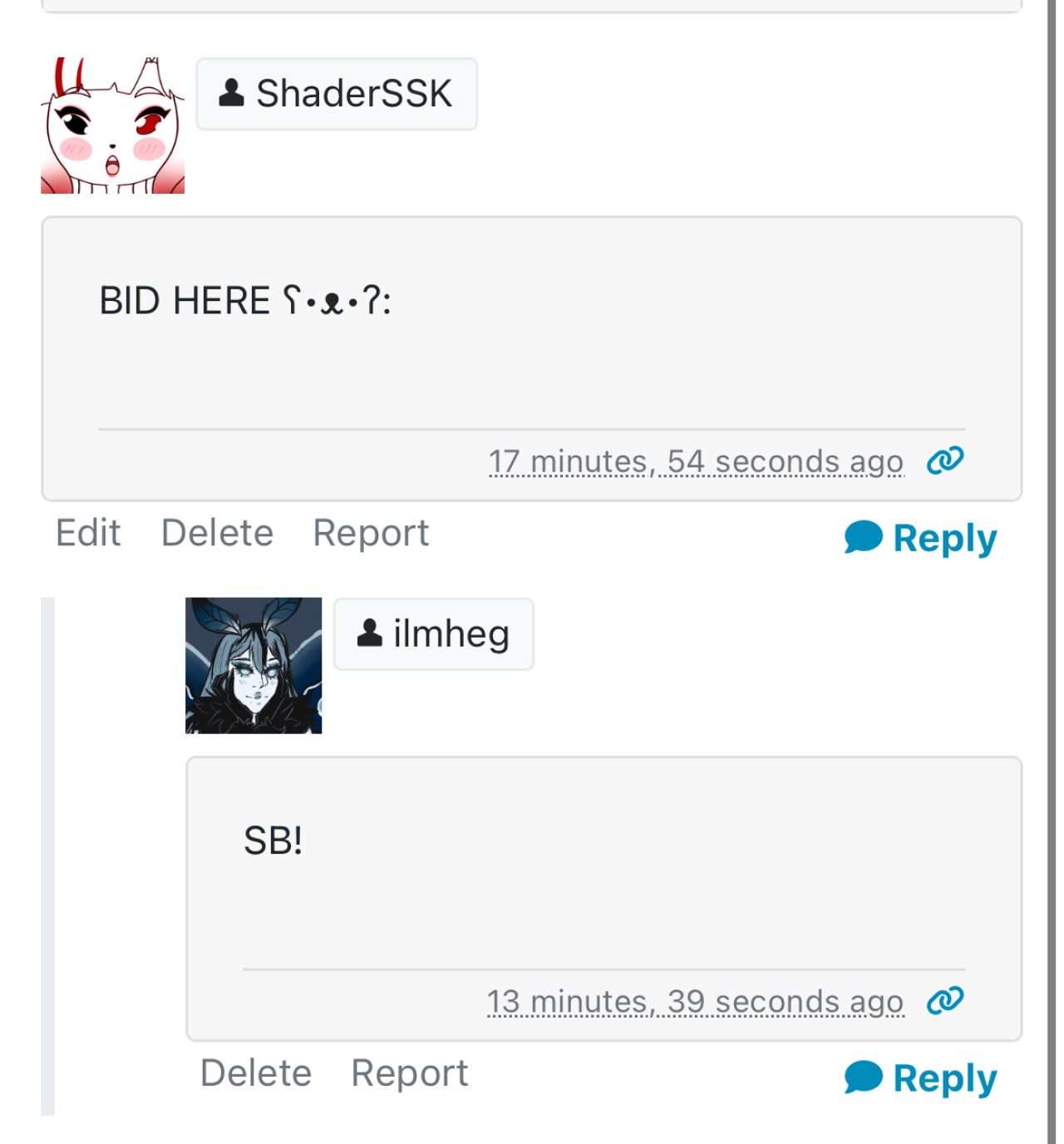Click speech bubble icon on ilmheg's Reply

pyautogui.click(x=863, y=1077)
